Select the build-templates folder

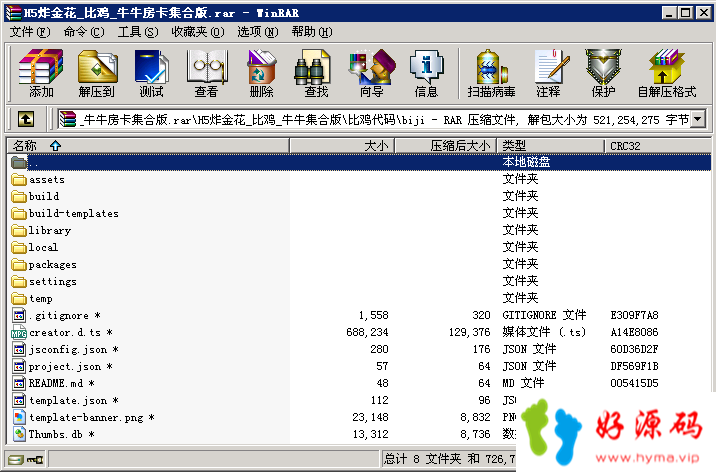click(x=65, y=213)
